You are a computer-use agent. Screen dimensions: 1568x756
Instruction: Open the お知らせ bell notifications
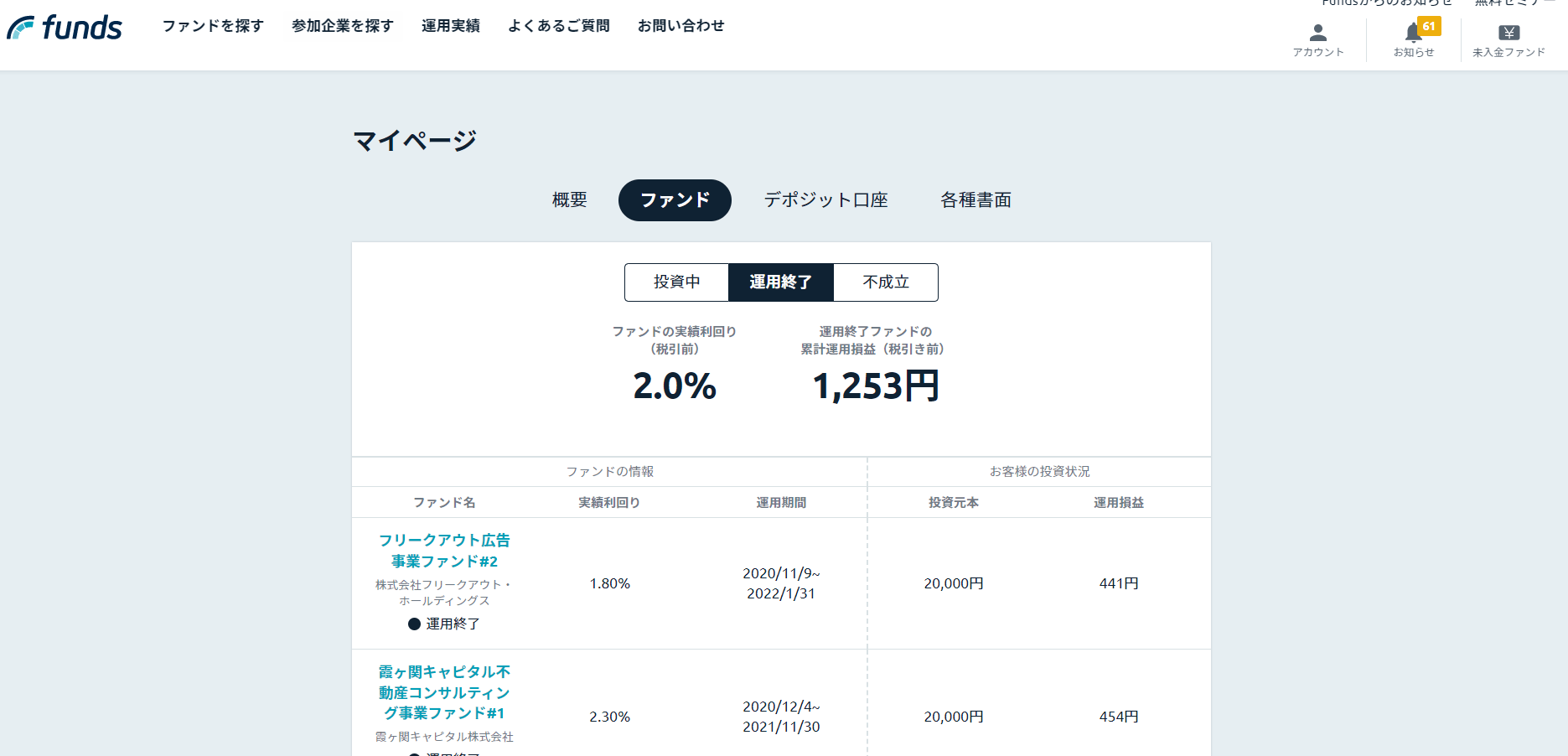[1414, 39]
